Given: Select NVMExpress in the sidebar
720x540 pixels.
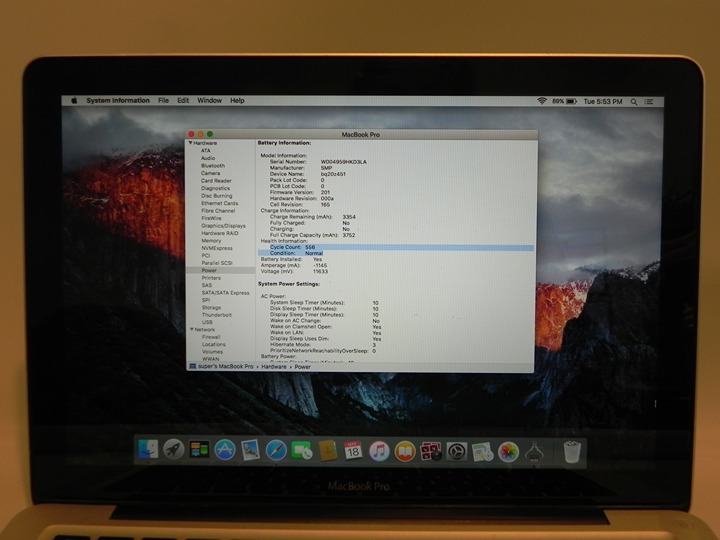Looking at the screenshot, I should coord(217,248).
